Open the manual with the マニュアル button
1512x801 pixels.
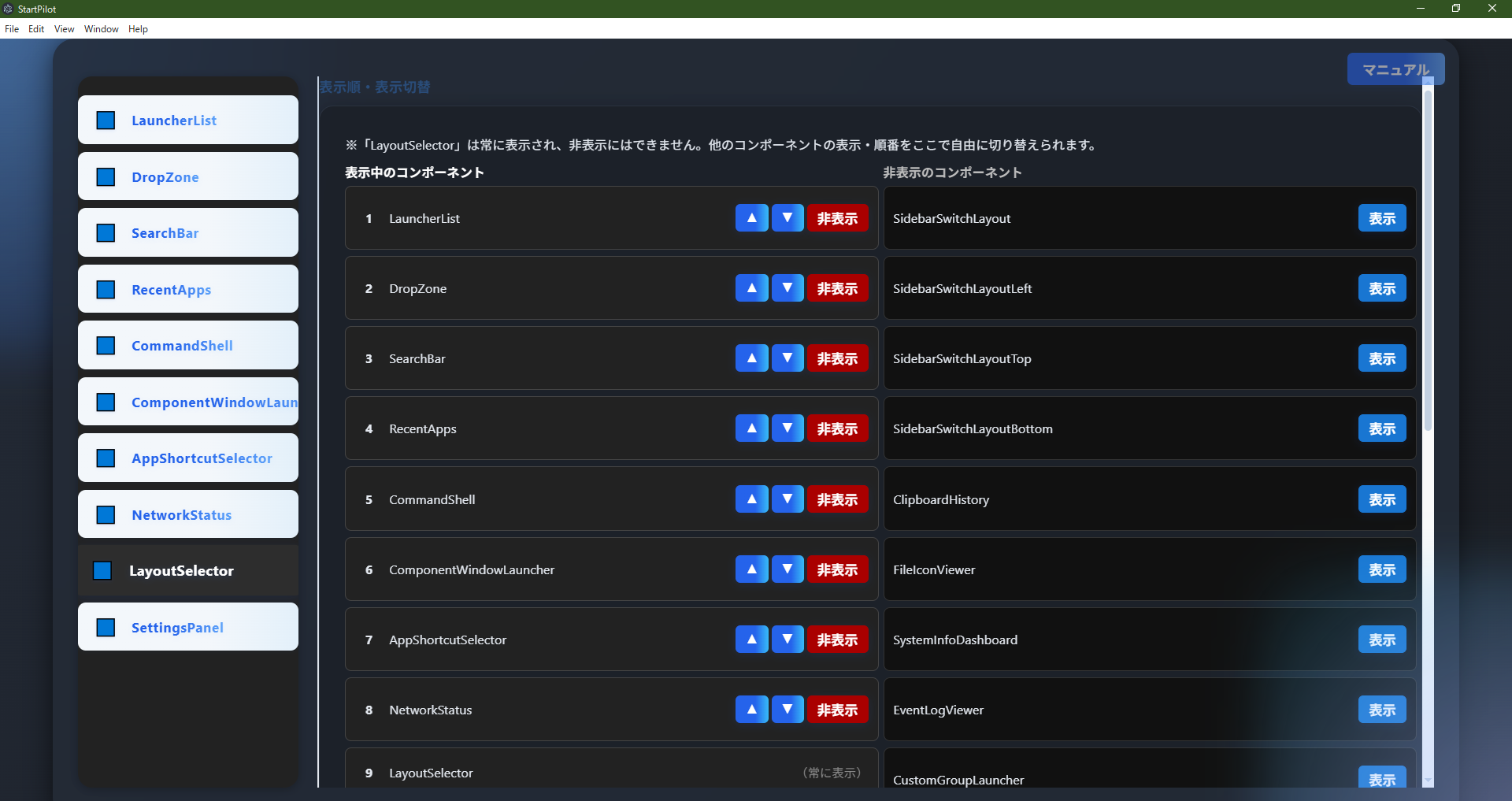(1395, 69)
